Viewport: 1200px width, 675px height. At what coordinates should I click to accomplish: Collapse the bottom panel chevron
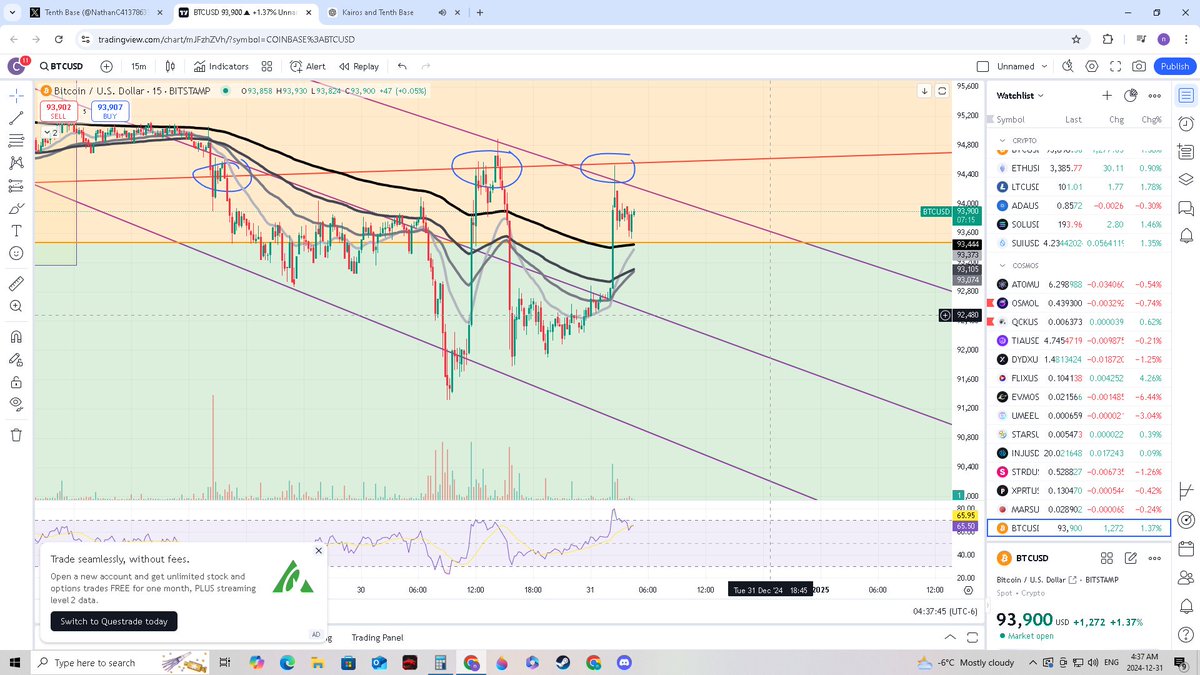point(950,638)
